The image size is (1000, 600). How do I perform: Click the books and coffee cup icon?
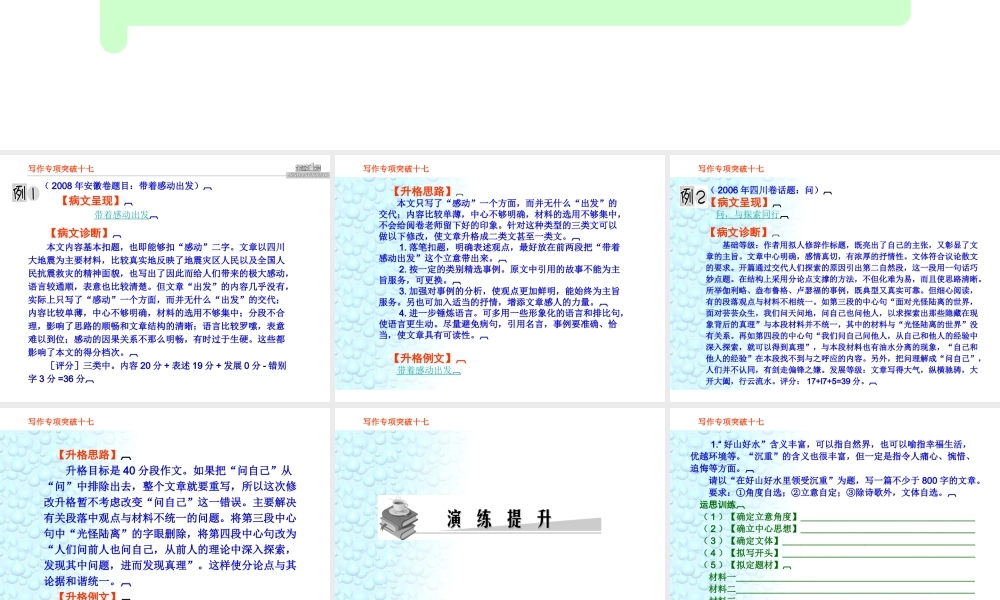[399, 518]
